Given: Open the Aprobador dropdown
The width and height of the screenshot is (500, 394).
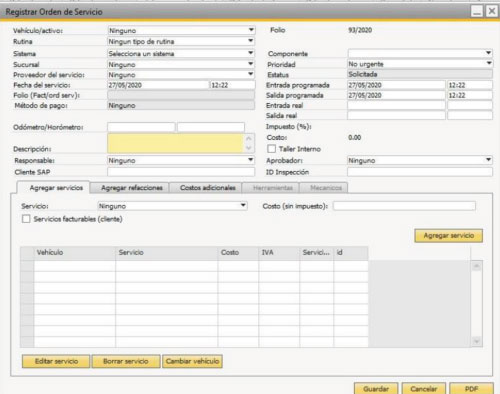Looking at the screenshot, I should [x=488, y=160].
